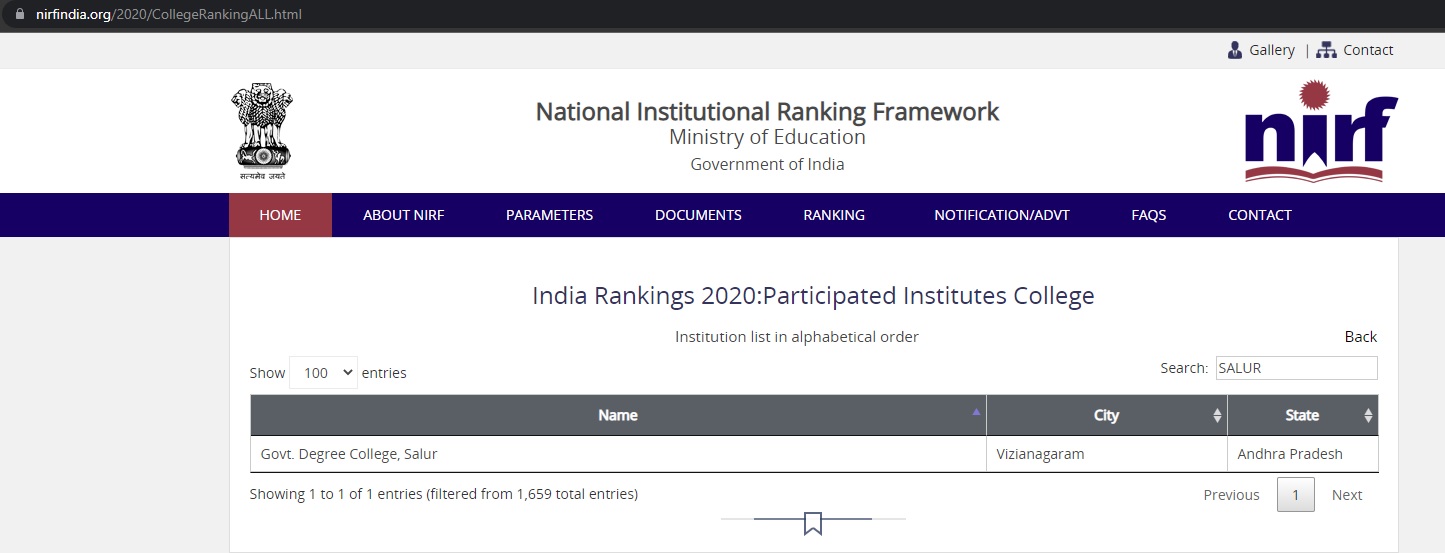Viewport: 1445px width, 553px height.
Task: Click the Search input field
Action: click(x=1297, y=368)
